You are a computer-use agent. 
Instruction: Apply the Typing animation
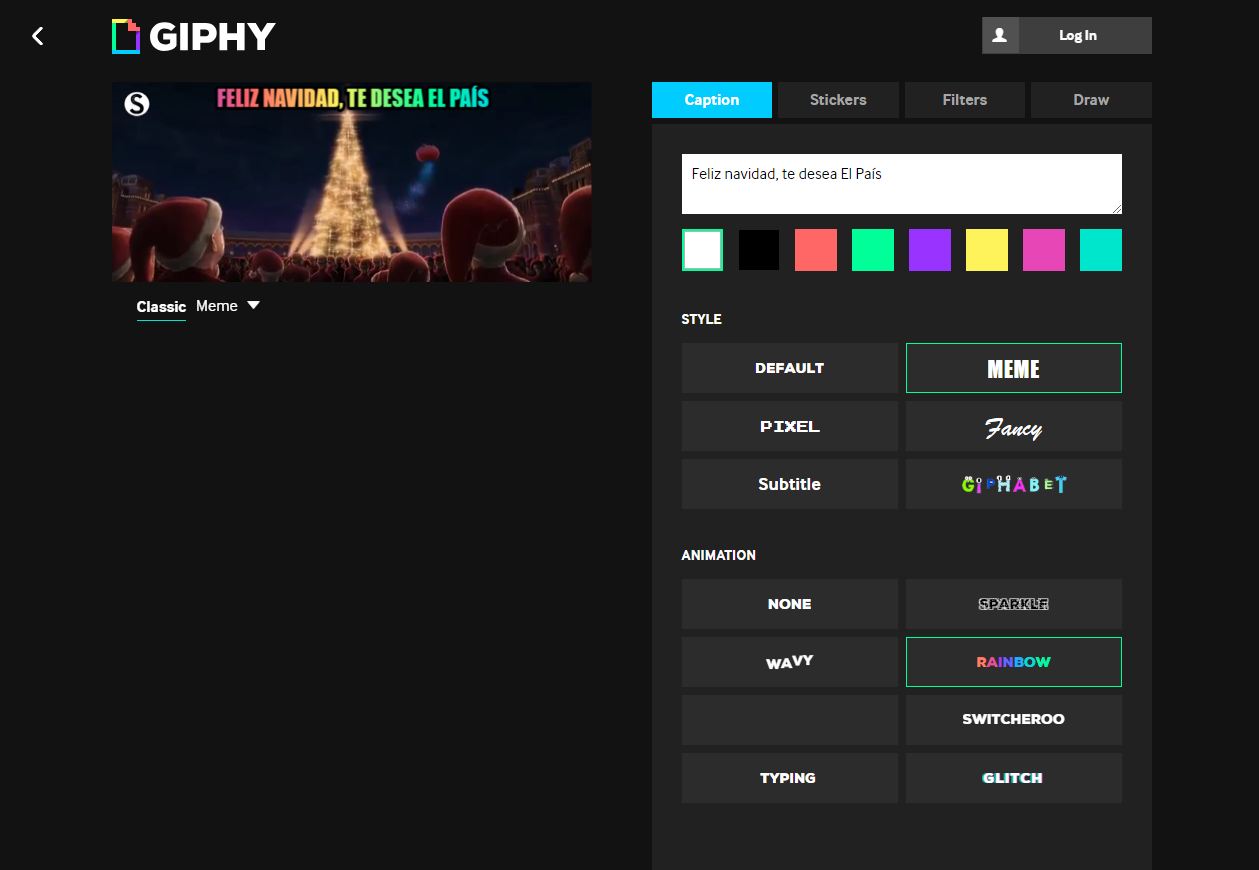coord(790,778)
